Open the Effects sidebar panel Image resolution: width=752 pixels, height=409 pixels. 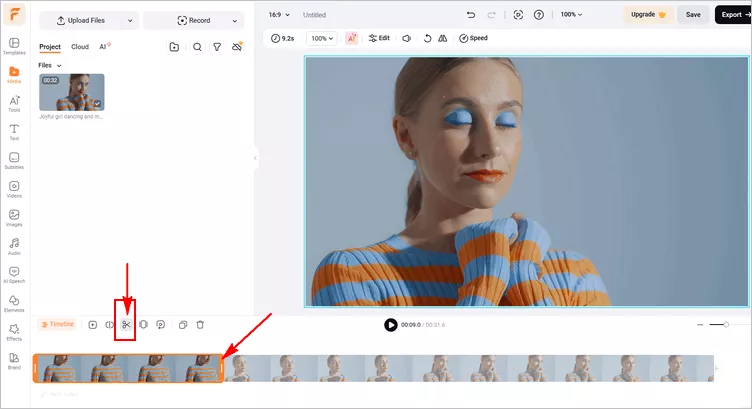click(14, 332)
